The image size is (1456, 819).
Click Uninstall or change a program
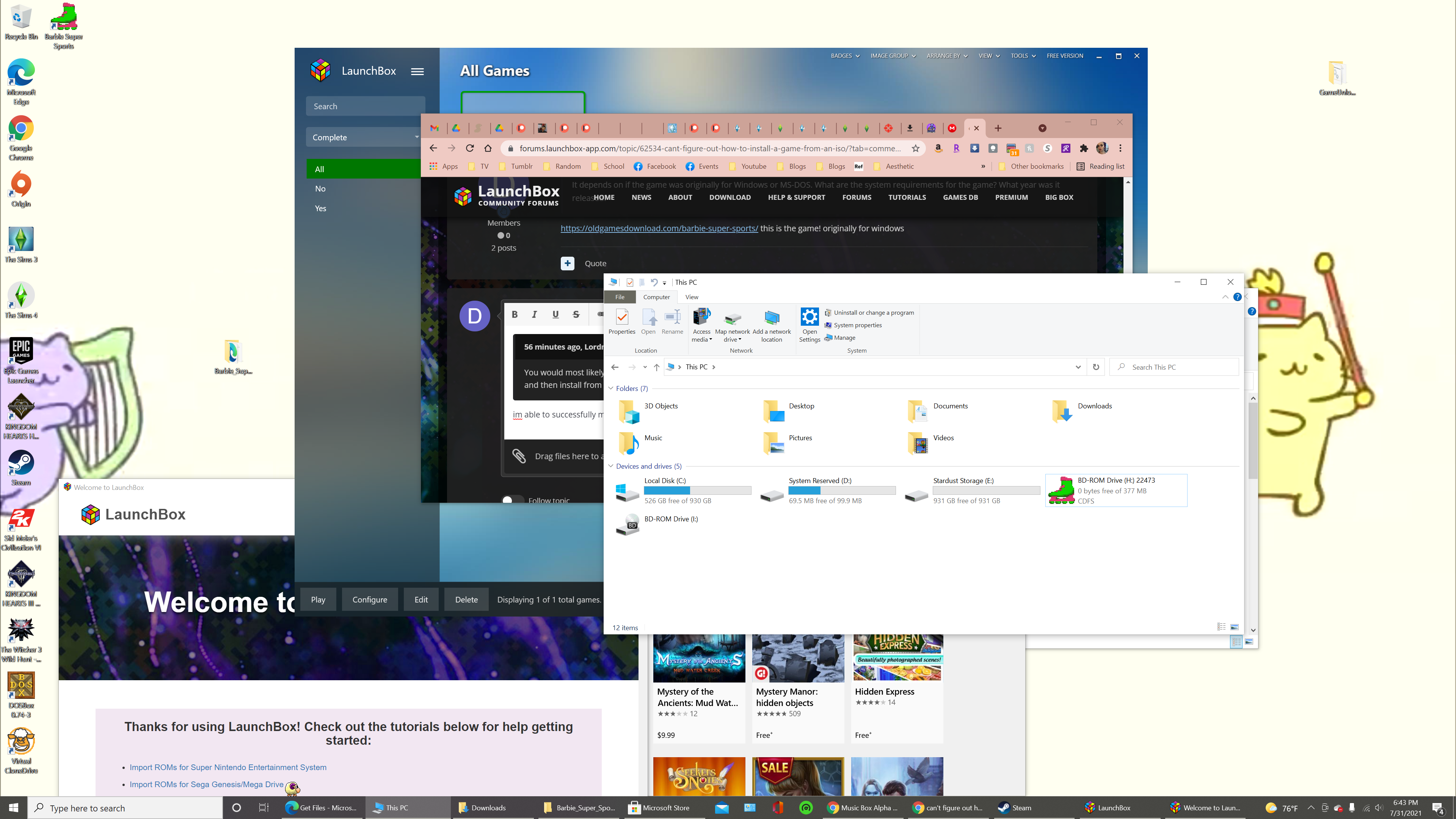[869, 312]
